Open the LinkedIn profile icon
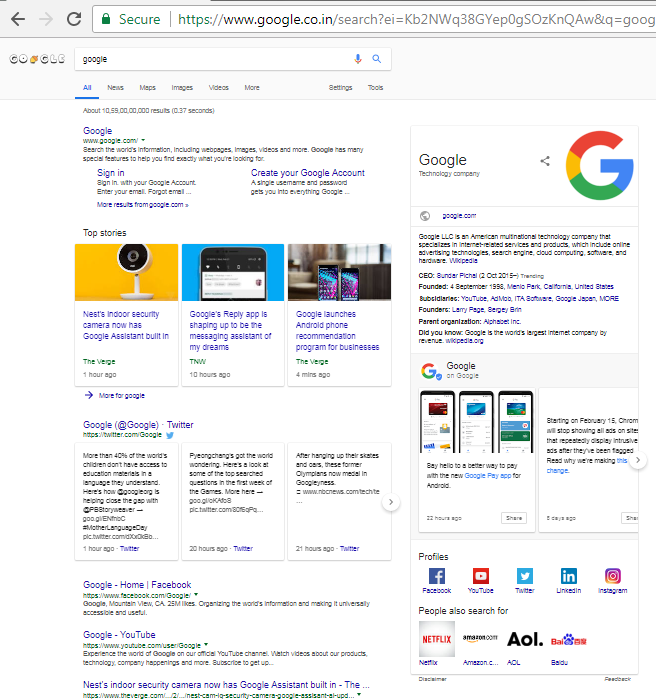This screenshot has height=699, width=656. (x=569, y=576)
